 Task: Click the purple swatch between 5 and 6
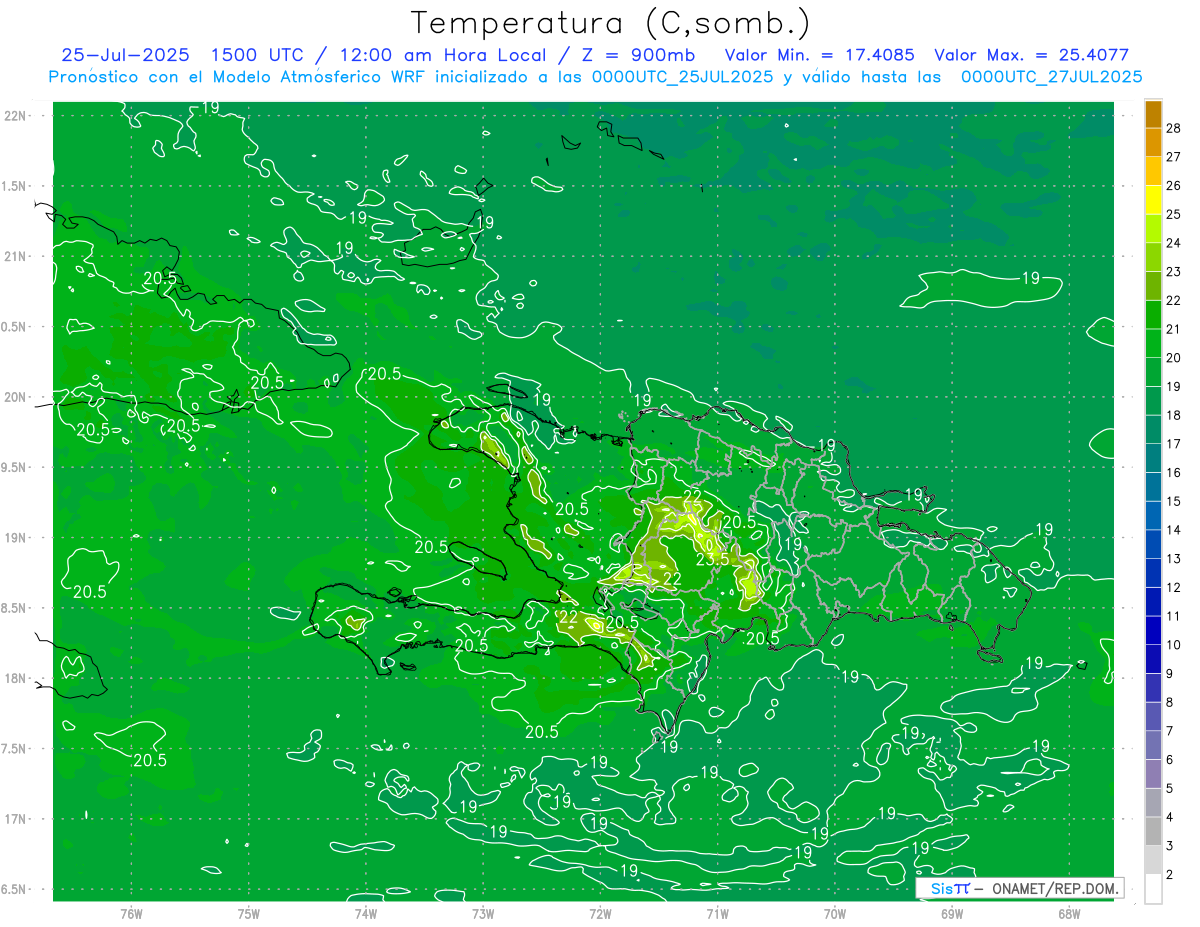(1153, 774)
